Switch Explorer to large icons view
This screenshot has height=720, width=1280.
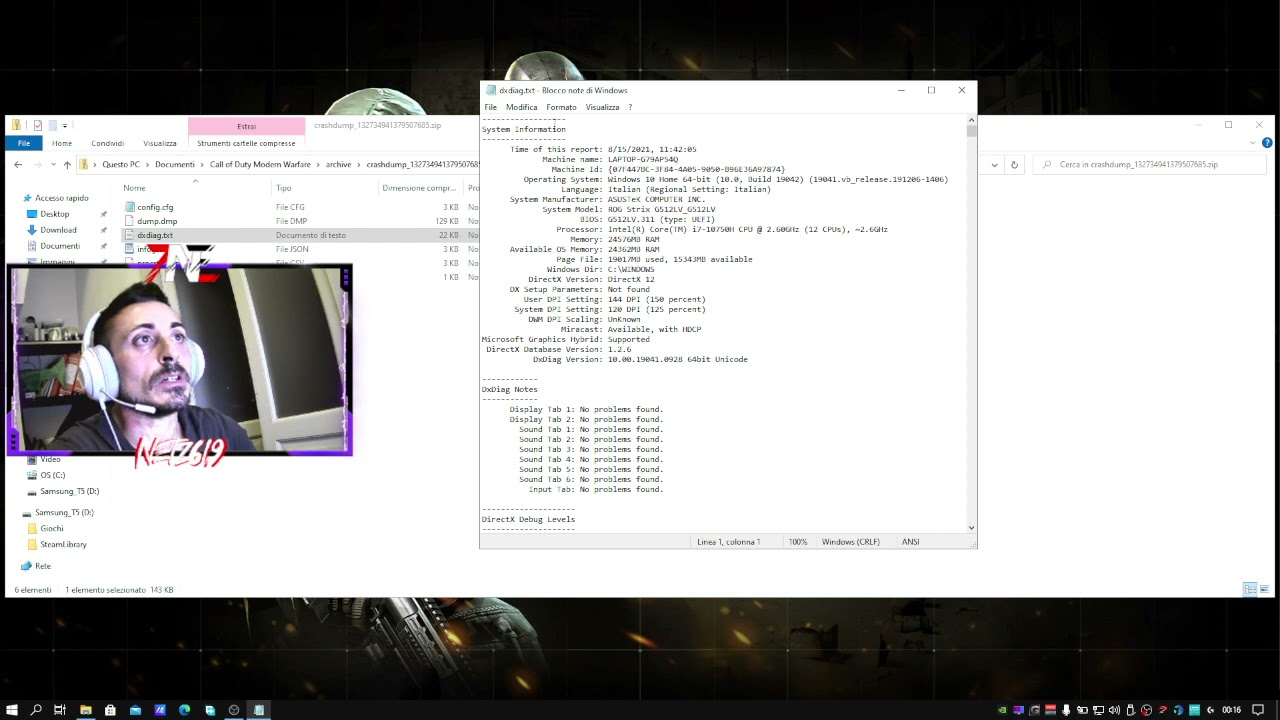(1265, 590)
